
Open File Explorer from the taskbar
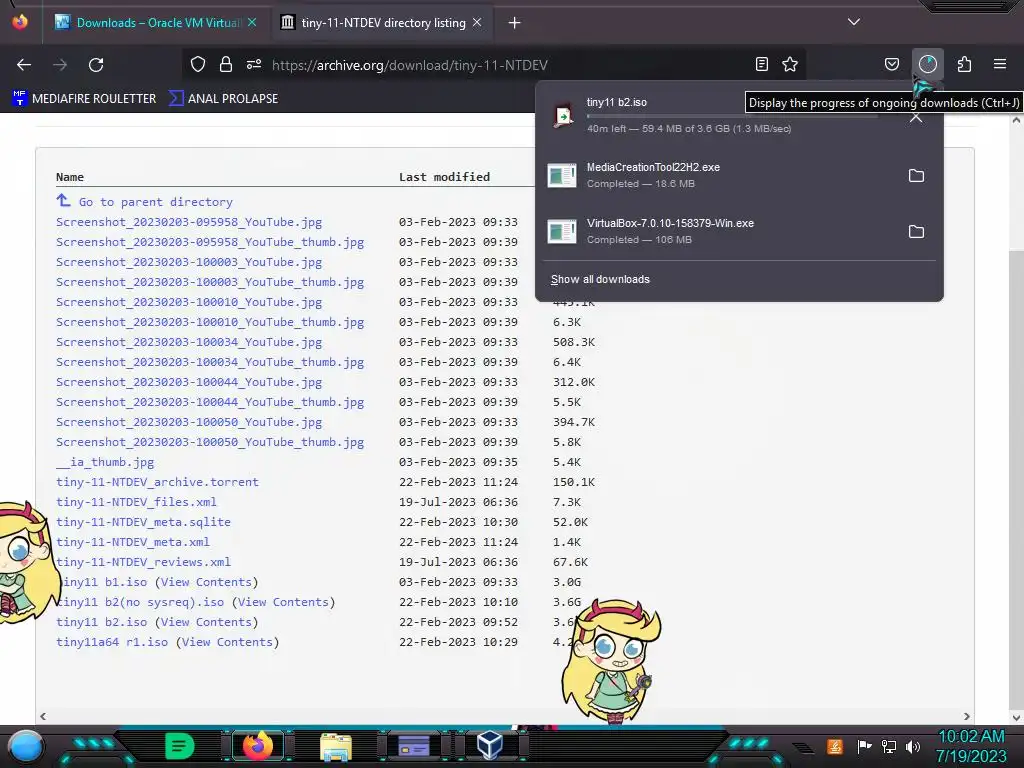point(336,746)
